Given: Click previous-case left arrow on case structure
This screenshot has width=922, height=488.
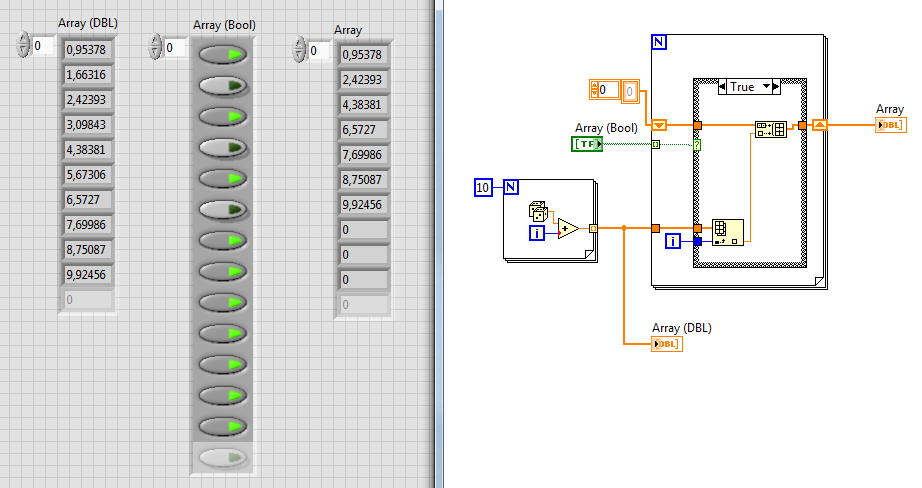Looking at the screenshot, I should [x=722, y=87].
